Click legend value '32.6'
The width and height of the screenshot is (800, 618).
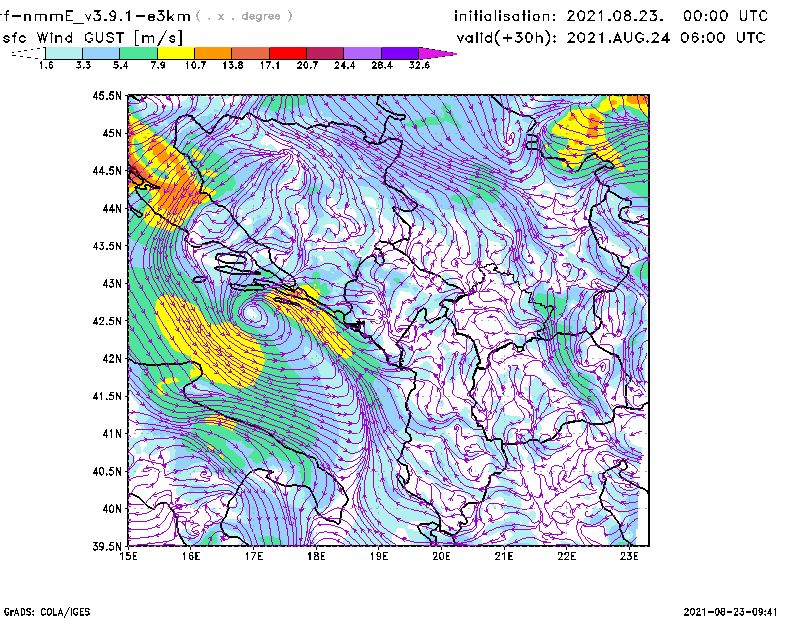(x=419, y=65)
